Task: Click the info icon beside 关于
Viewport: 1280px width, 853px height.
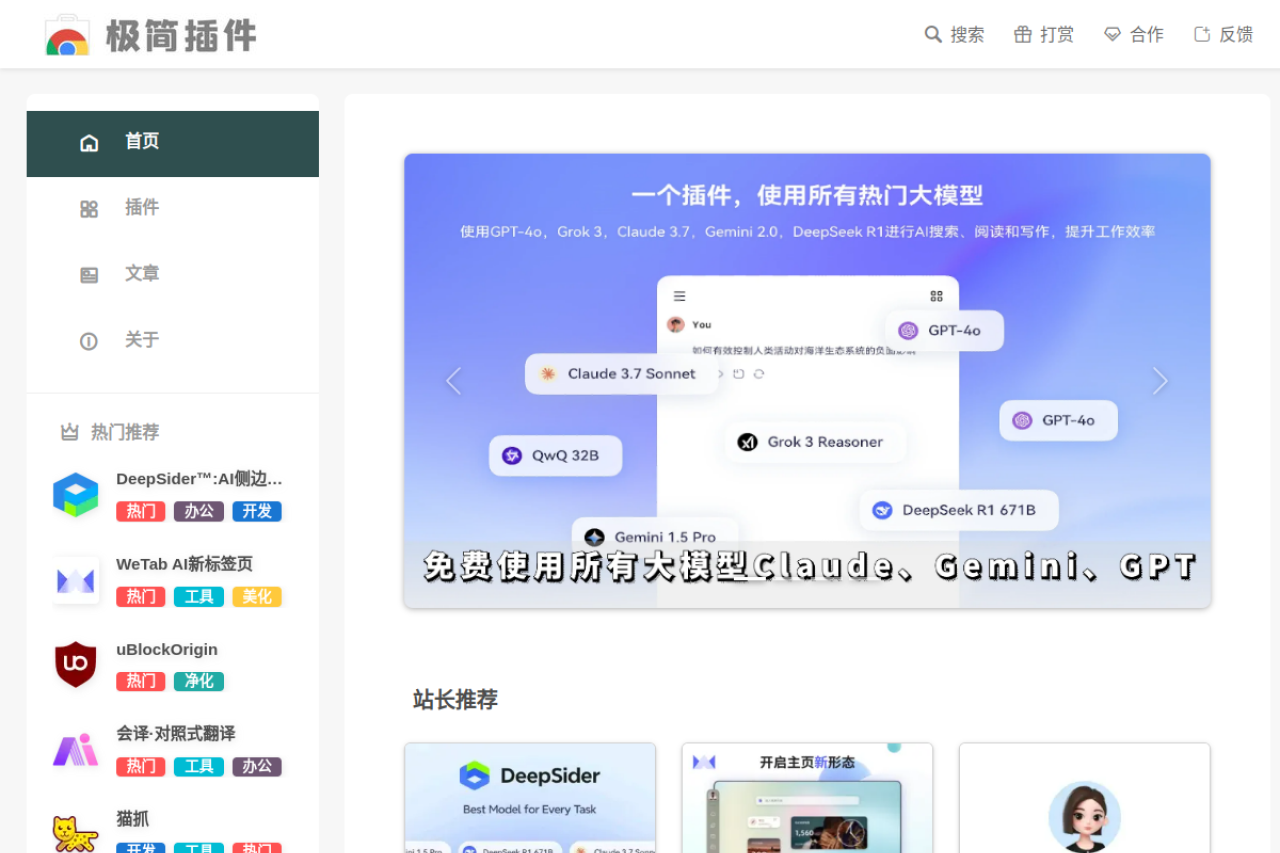Action: coord(89,341)
